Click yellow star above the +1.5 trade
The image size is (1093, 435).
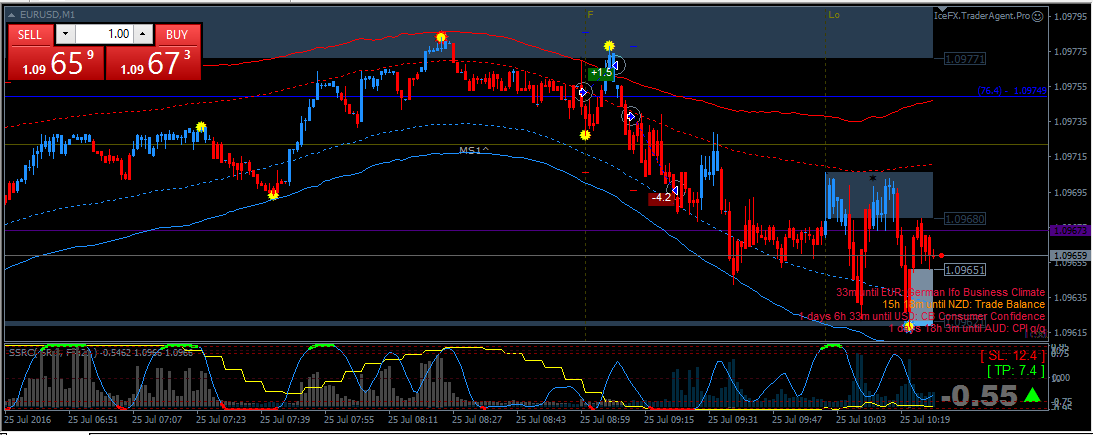(609, 46)
